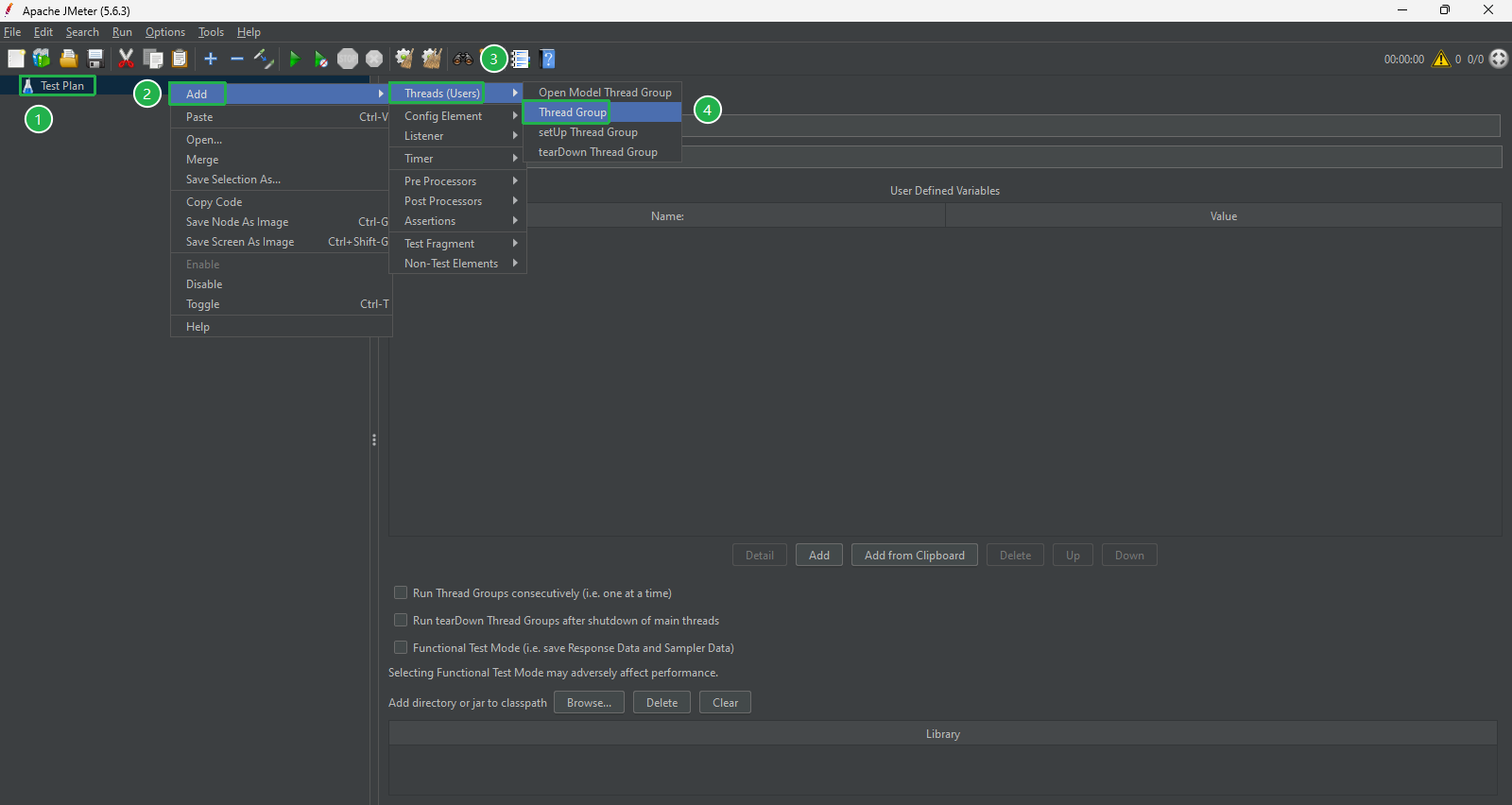Choose Open Model Thread Group
The width and height of the screenshot is (1512, 805).
coord(603,92)
